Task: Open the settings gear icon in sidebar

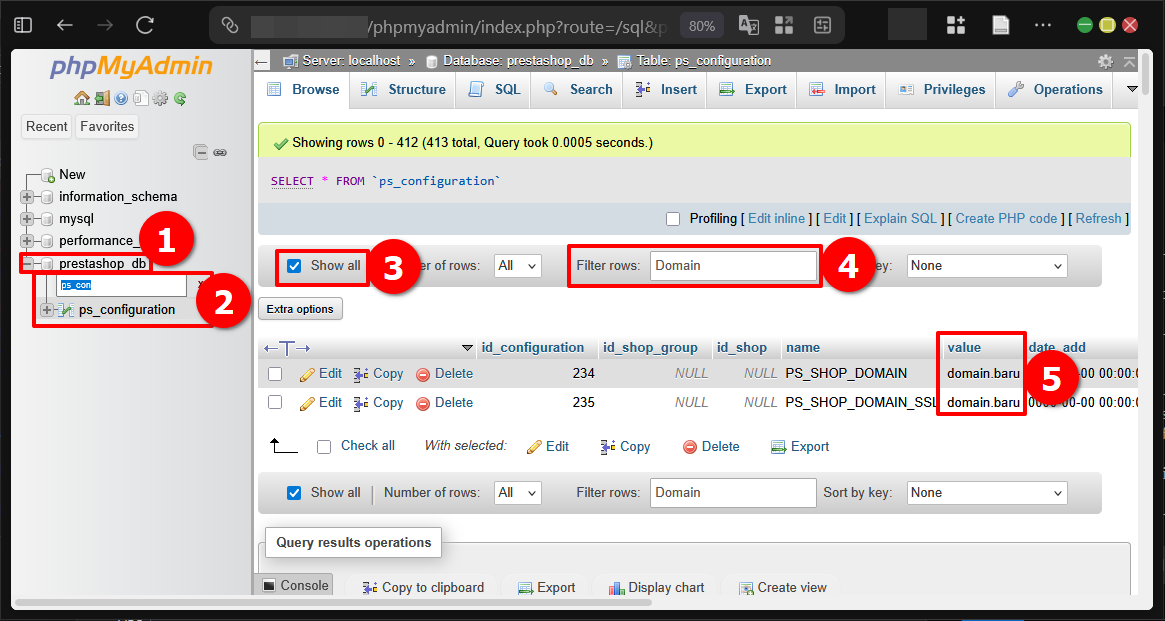Action: click(160, 98)
